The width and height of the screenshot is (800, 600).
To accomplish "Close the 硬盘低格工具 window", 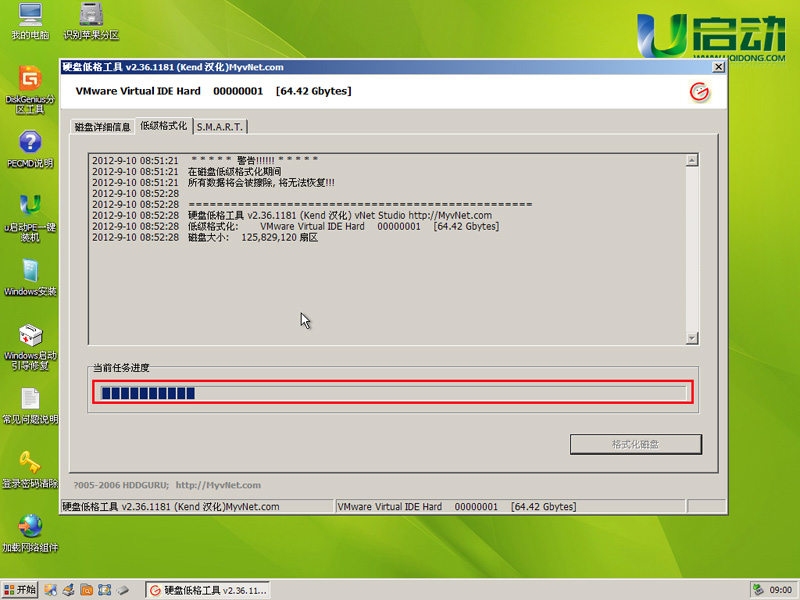I will coord(718,67).
